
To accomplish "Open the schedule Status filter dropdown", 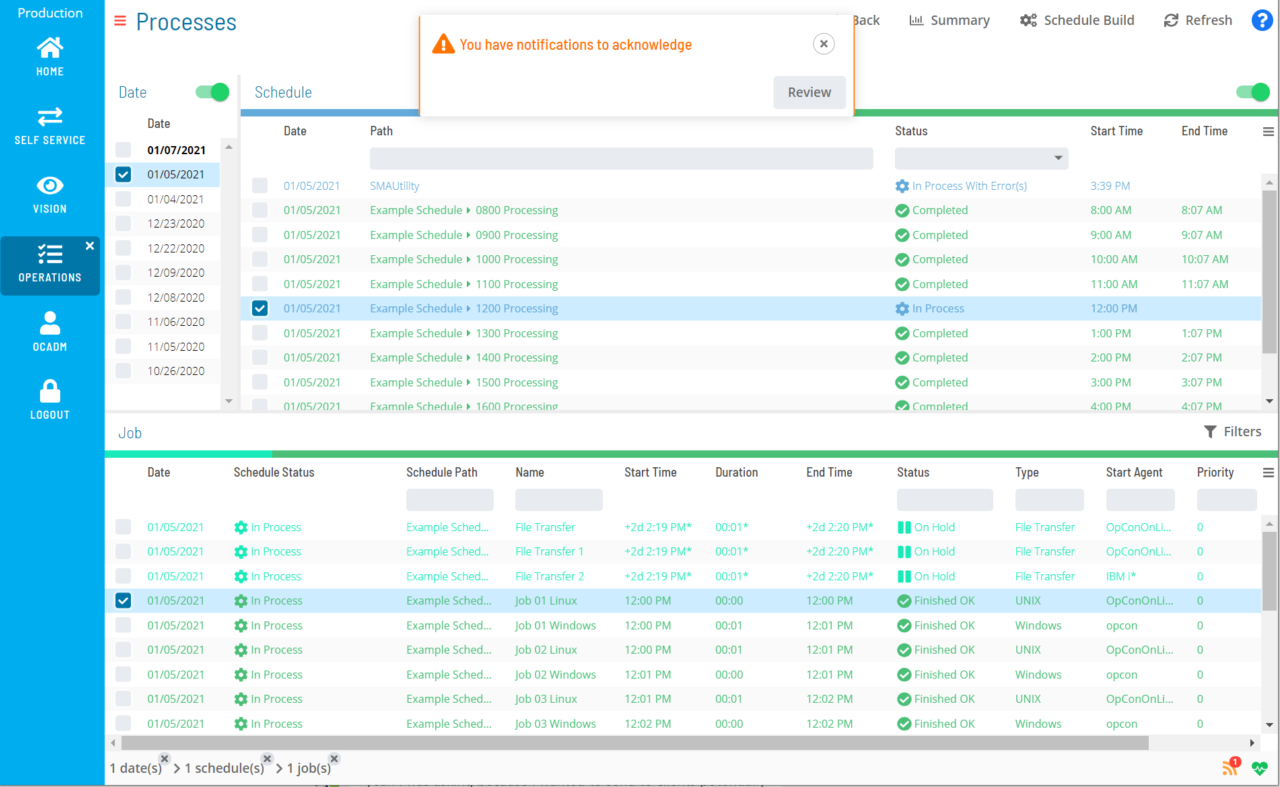I will pos(981,158).
